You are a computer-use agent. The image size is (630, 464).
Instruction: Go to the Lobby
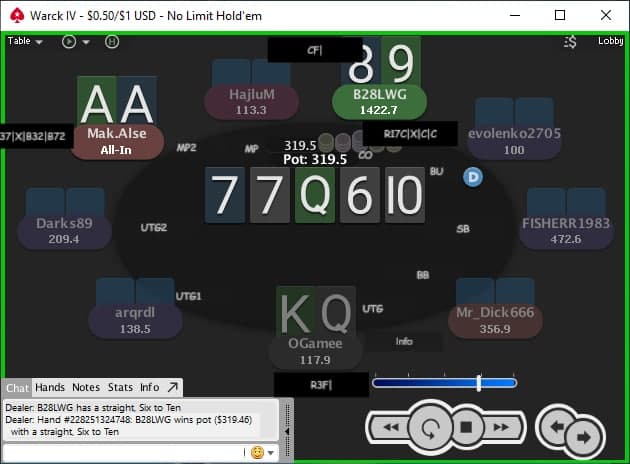(x=610, y=41)
